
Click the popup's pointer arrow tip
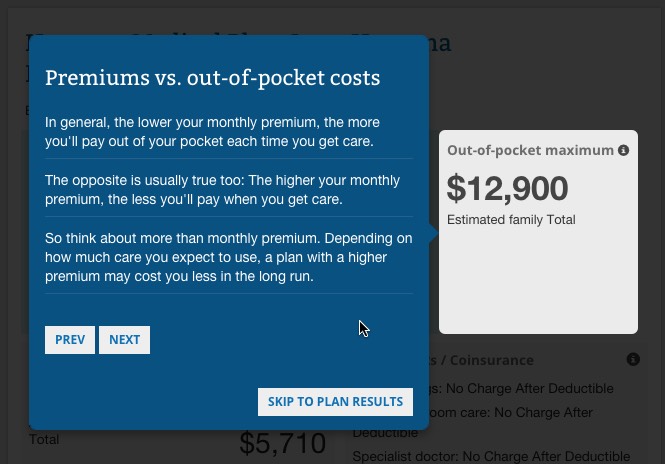(435, 233)
